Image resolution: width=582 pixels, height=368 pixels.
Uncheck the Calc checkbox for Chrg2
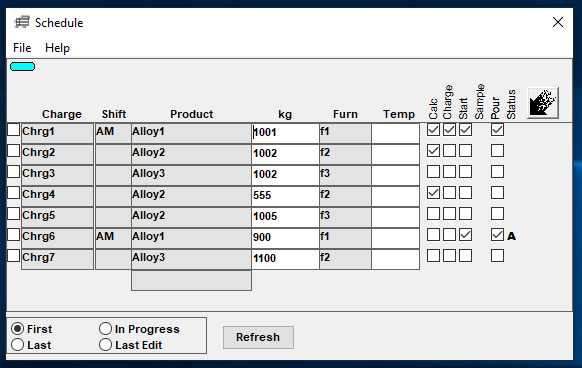433,151
